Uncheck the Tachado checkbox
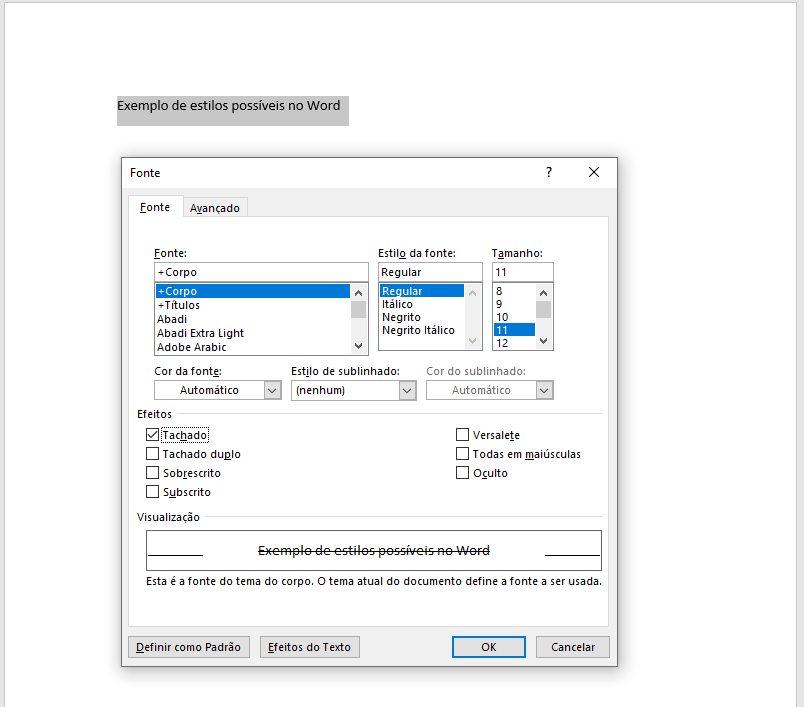 [x=152, y=435]
